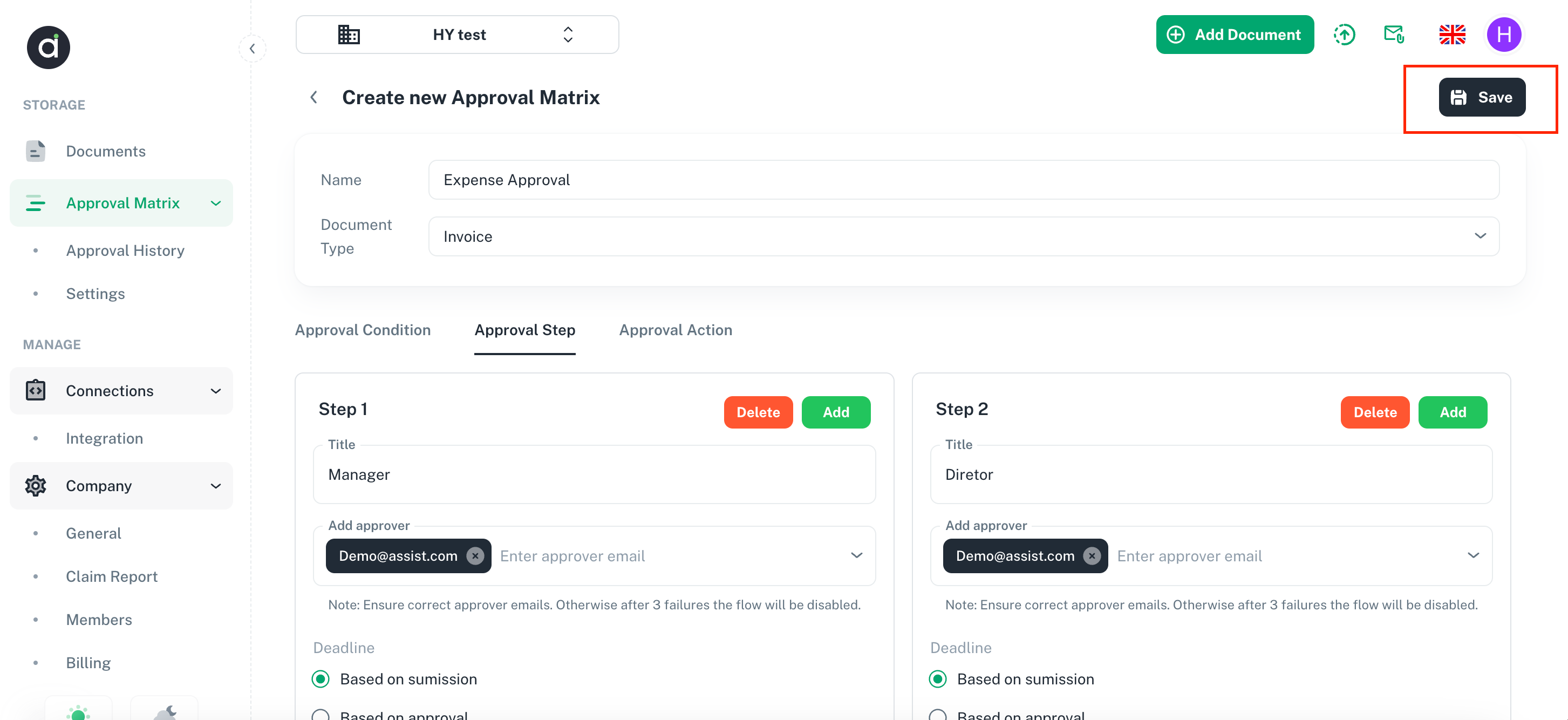The height and width of the screenshot is (720, 1568).
Task: Remove the Demo@assist.com approver from Step 1
Action: [x=475, y=556]
